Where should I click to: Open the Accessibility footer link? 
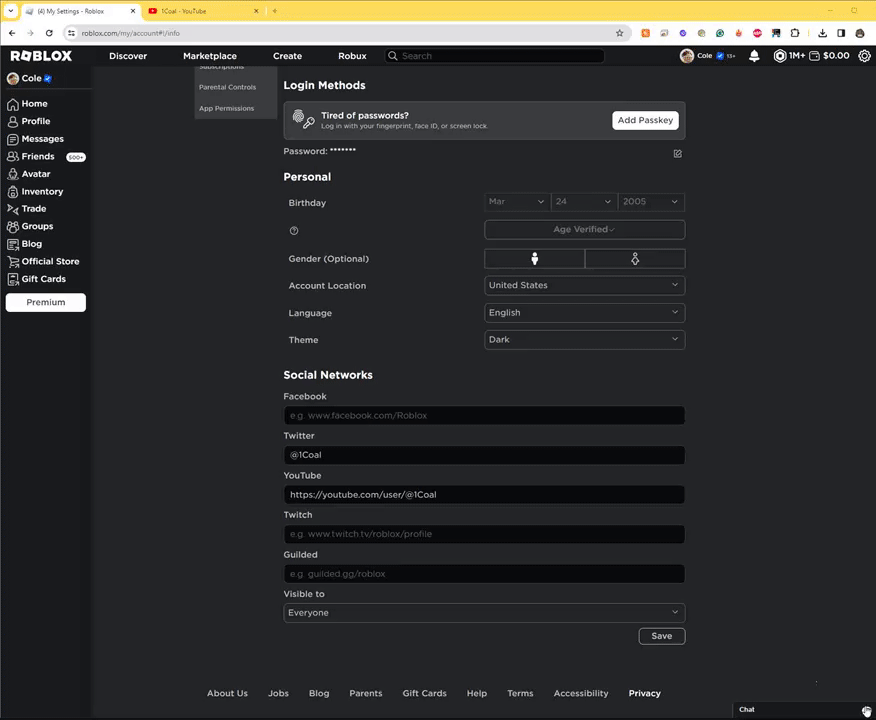[x=581, y=693]
